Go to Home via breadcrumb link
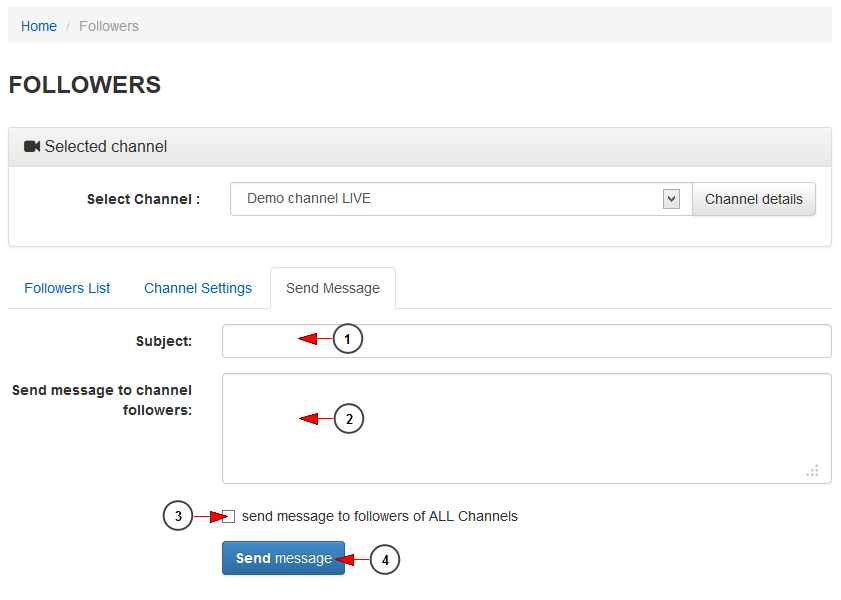The image size is (841, 600). point(39,26)
